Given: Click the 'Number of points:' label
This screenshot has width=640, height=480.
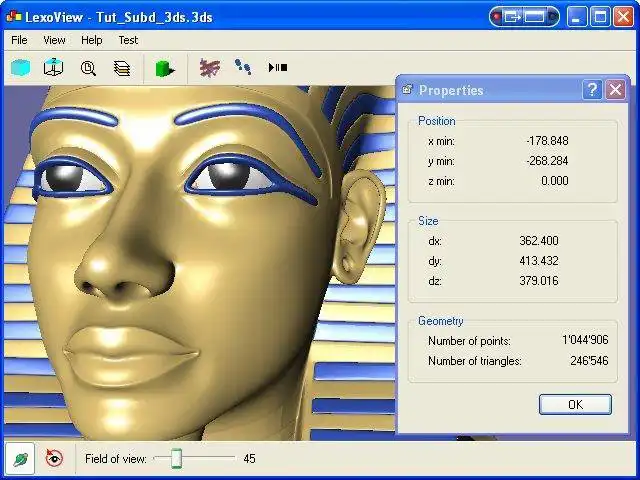Looking at the screenshot, I should click(x=469, y=341).
